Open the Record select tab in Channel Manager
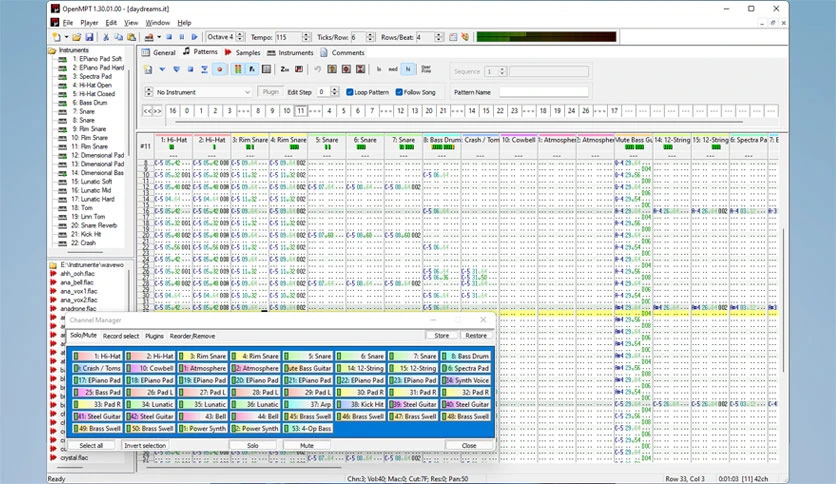Screen dimensions: 836x484 pyautogui.click(x=121, y=336)
